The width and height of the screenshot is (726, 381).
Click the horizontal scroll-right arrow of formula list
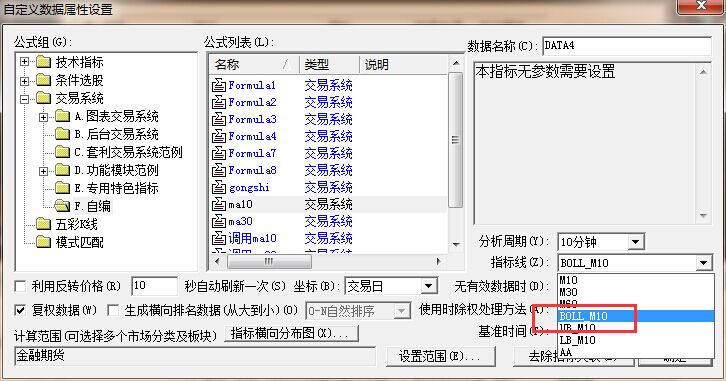tap(438, 262)
